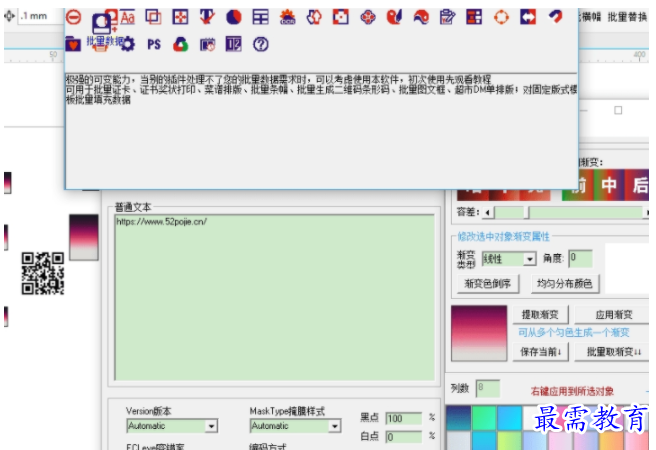Click the 白点 value field showing 0
This screenshot has height=450, width=656.
pos(403,437)
